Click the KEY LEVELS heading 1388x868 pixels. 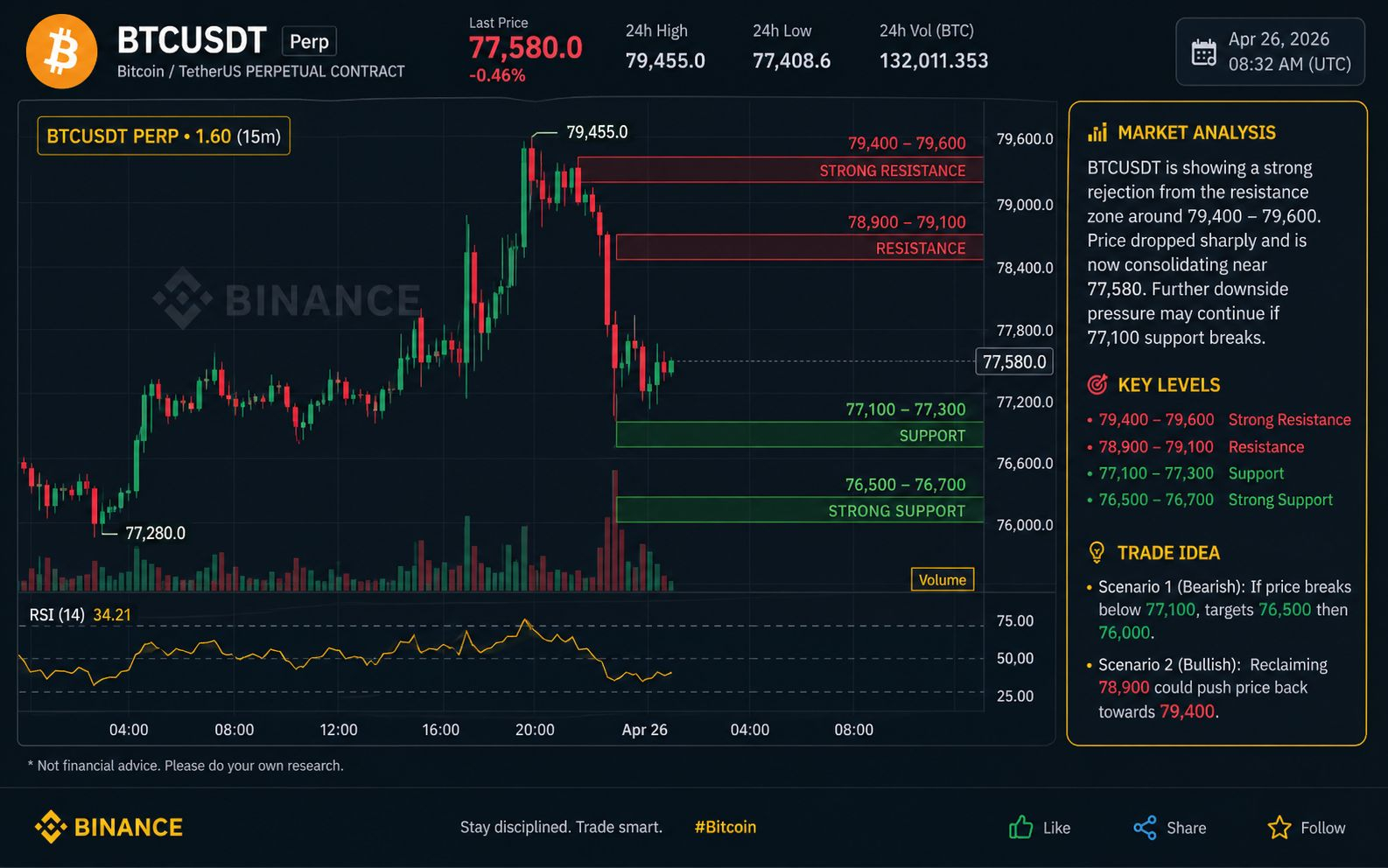1168,385
